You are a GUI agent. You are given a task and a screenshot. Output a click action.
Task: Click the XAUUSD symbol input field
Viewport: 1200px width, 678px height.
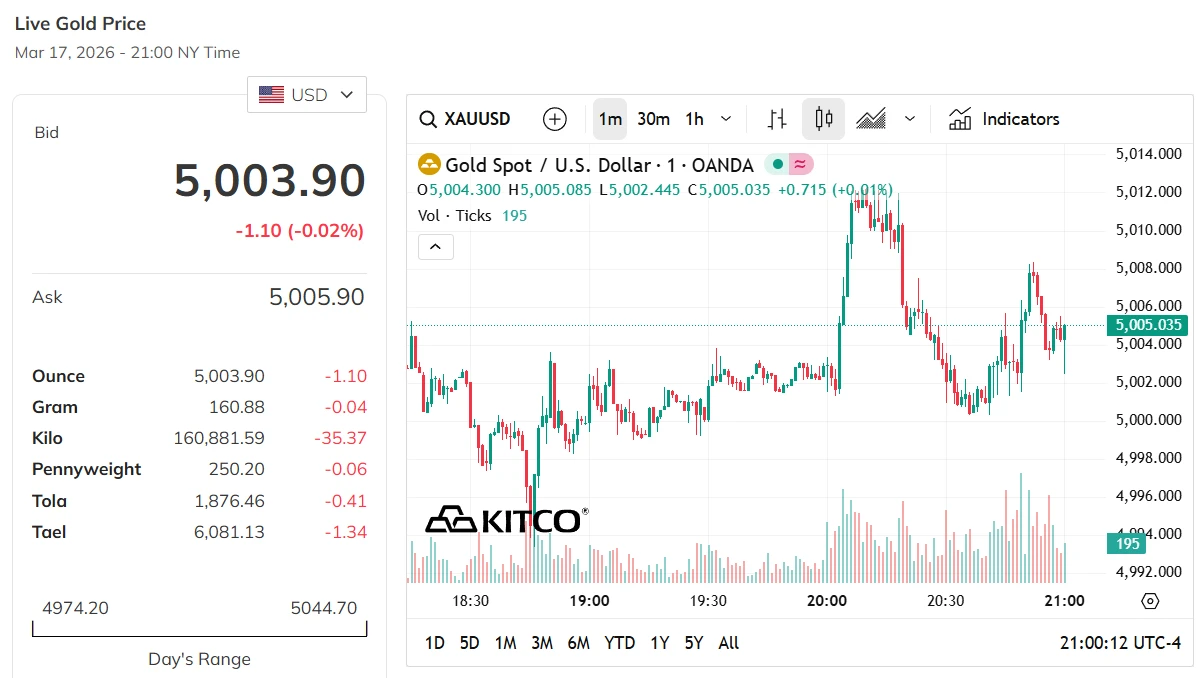[476, 118]
